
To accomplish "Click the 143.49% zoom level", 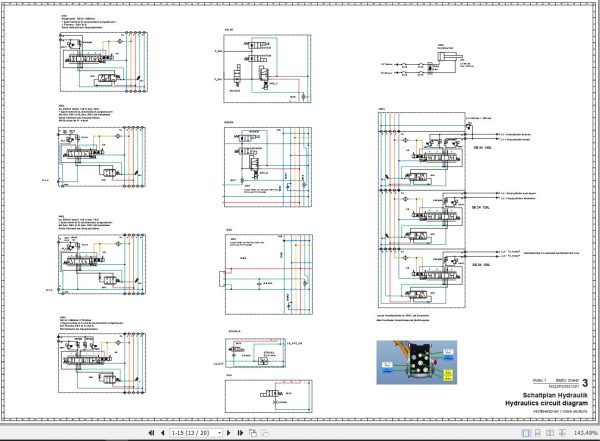I will pos(585,433).
